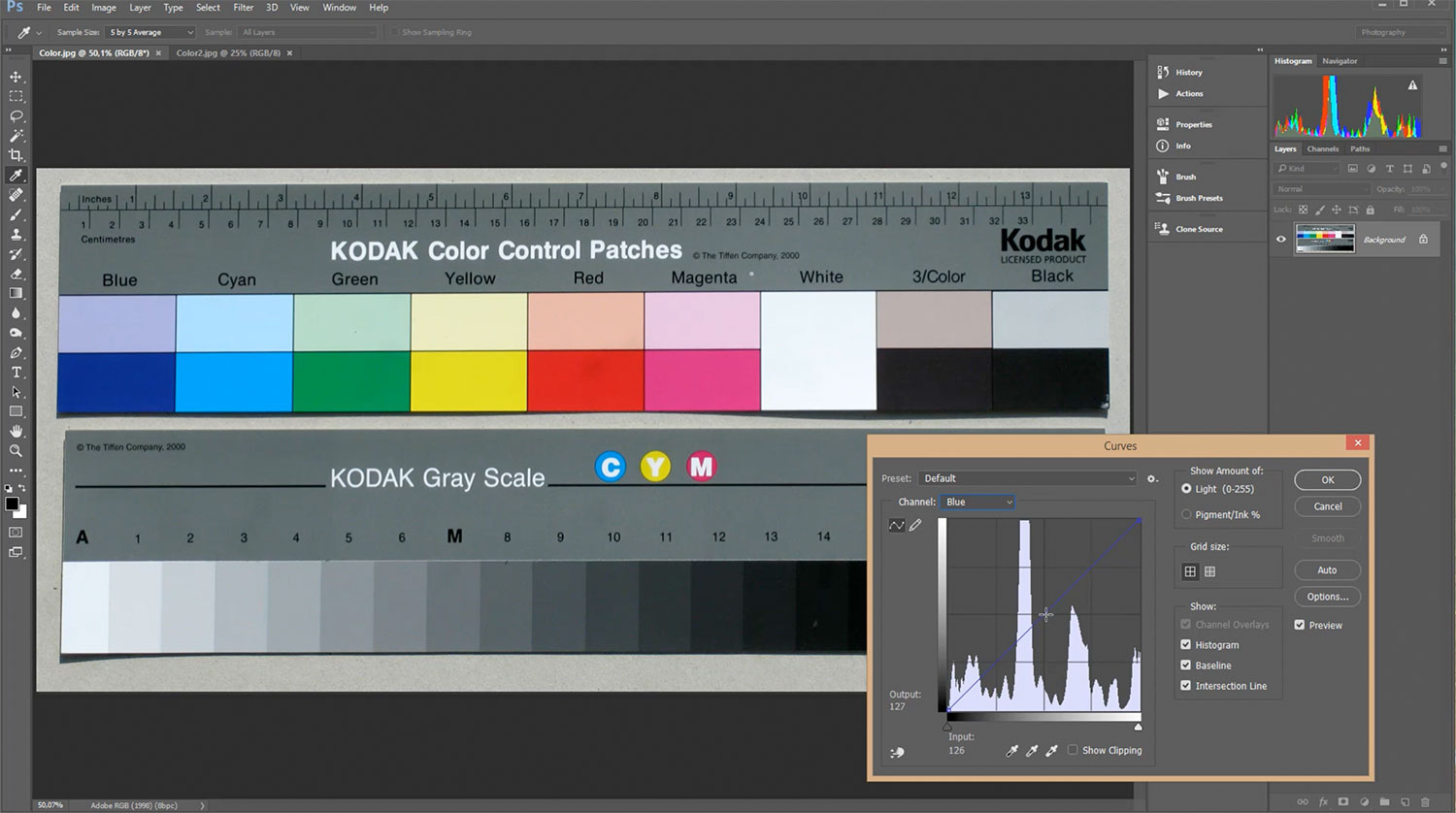
Task: Select the Crop tool in the toolbar
Action: pos(16,155)
